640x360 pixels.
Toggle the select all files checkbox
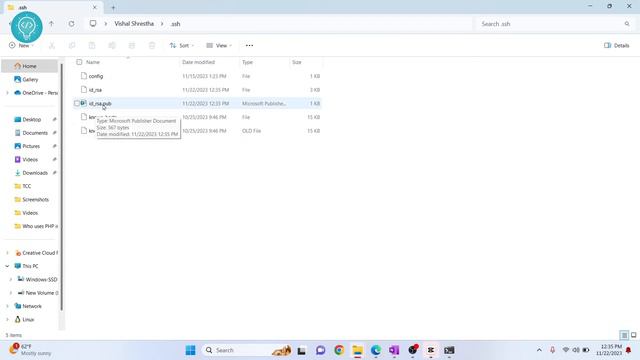point(79,62)
